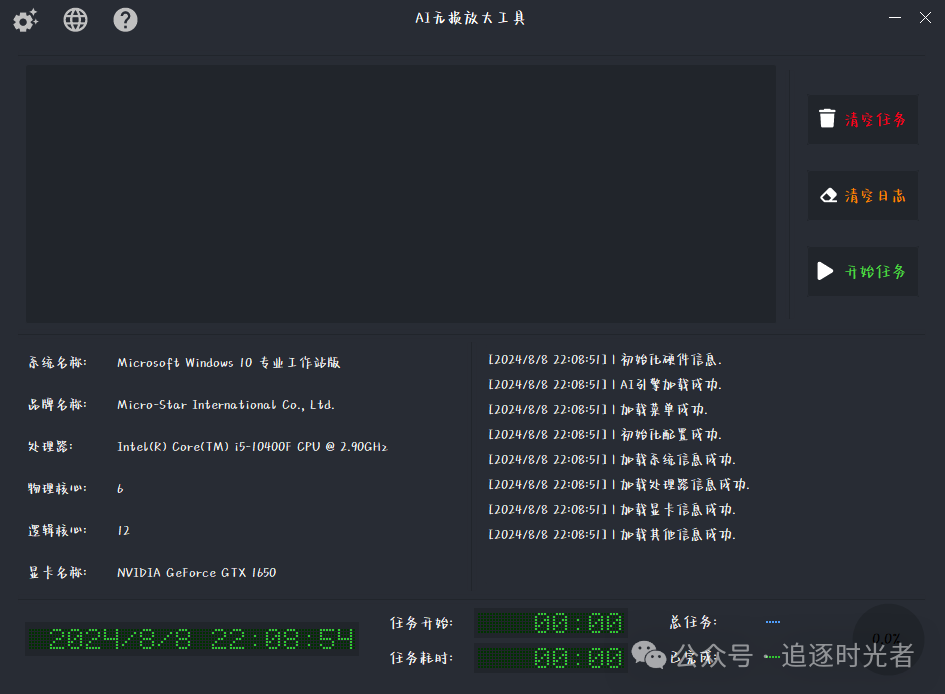The width and height of the screenshot is (945, 694).
Task: Click the 任务开始 timer display
Action: 551,623
